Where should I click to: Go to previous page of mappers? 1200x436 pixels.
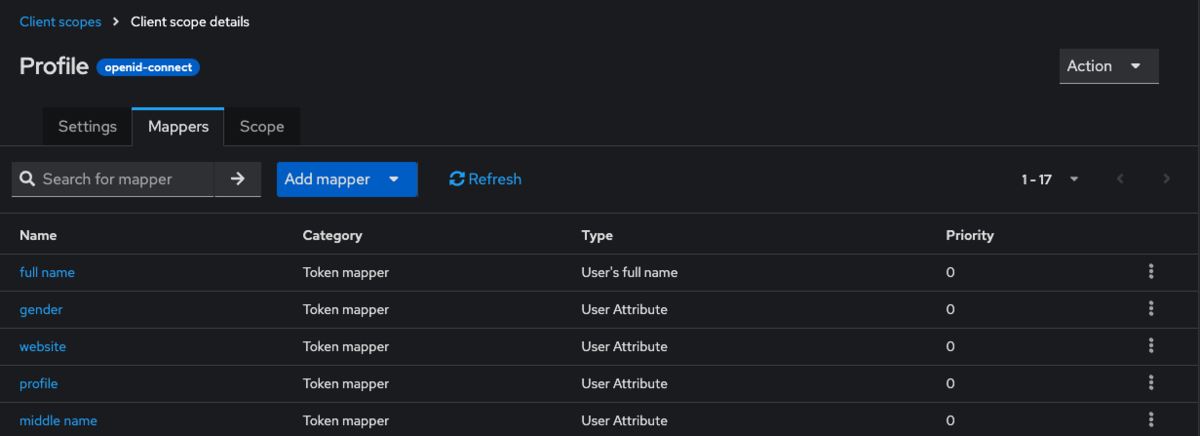pos(1121,179)
